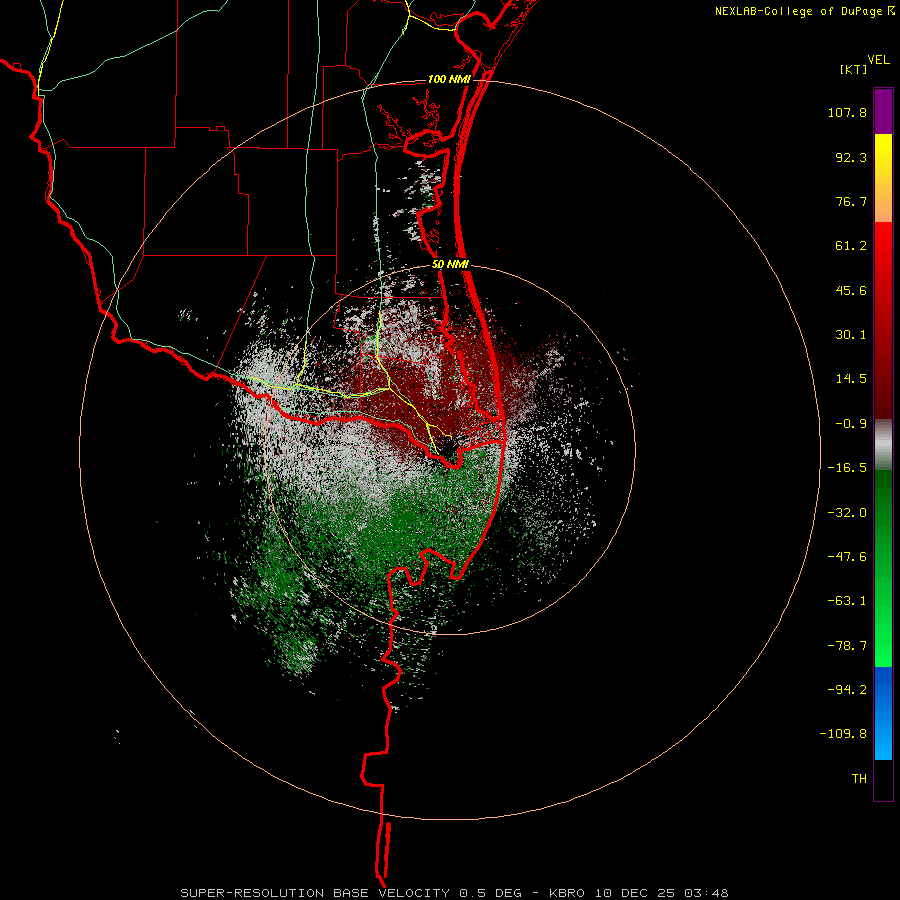Click the -47.6 value on the velocity scale

point(847,557)
